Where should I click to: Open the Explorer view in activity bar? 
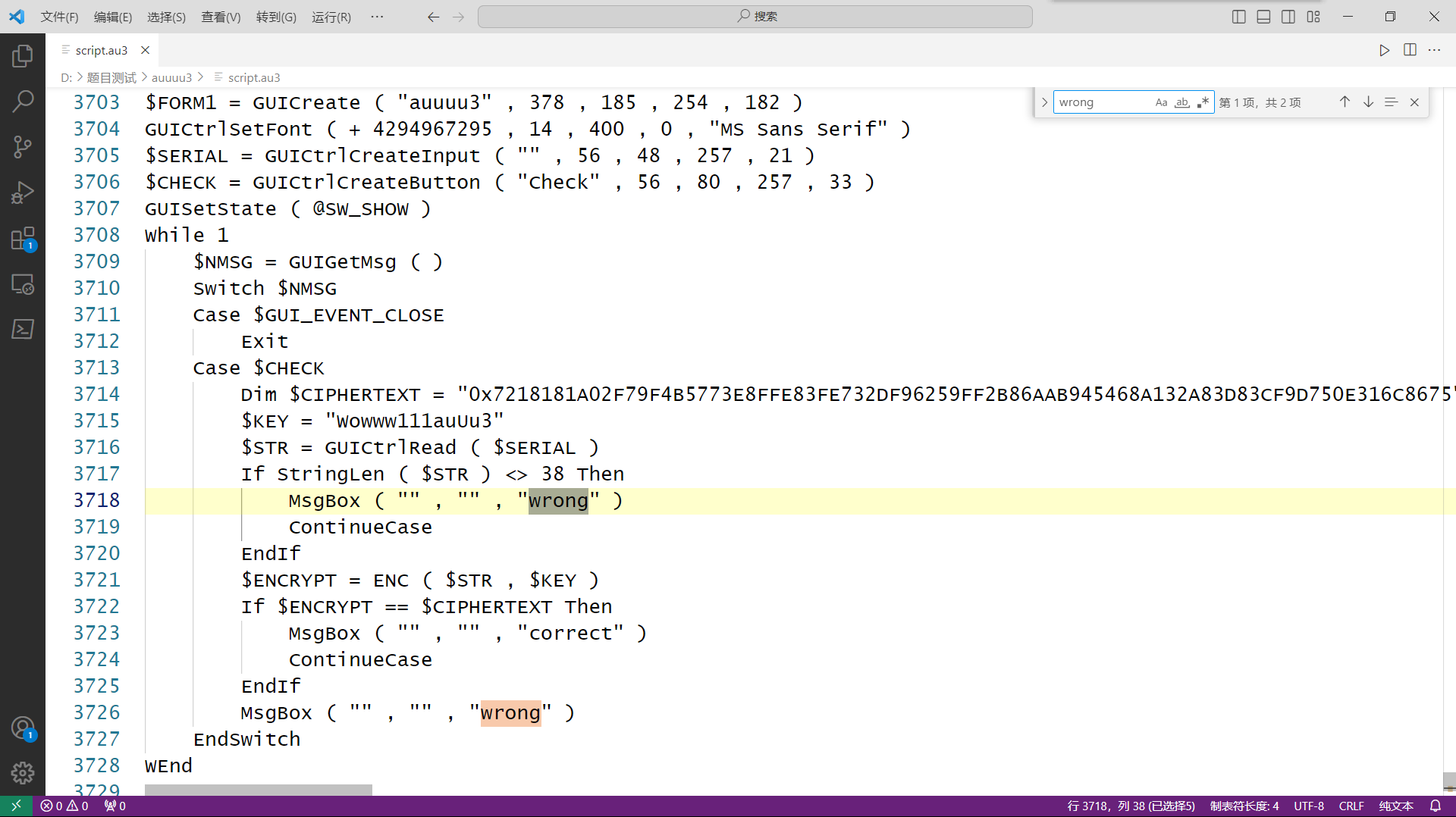[x=23, y=55]
